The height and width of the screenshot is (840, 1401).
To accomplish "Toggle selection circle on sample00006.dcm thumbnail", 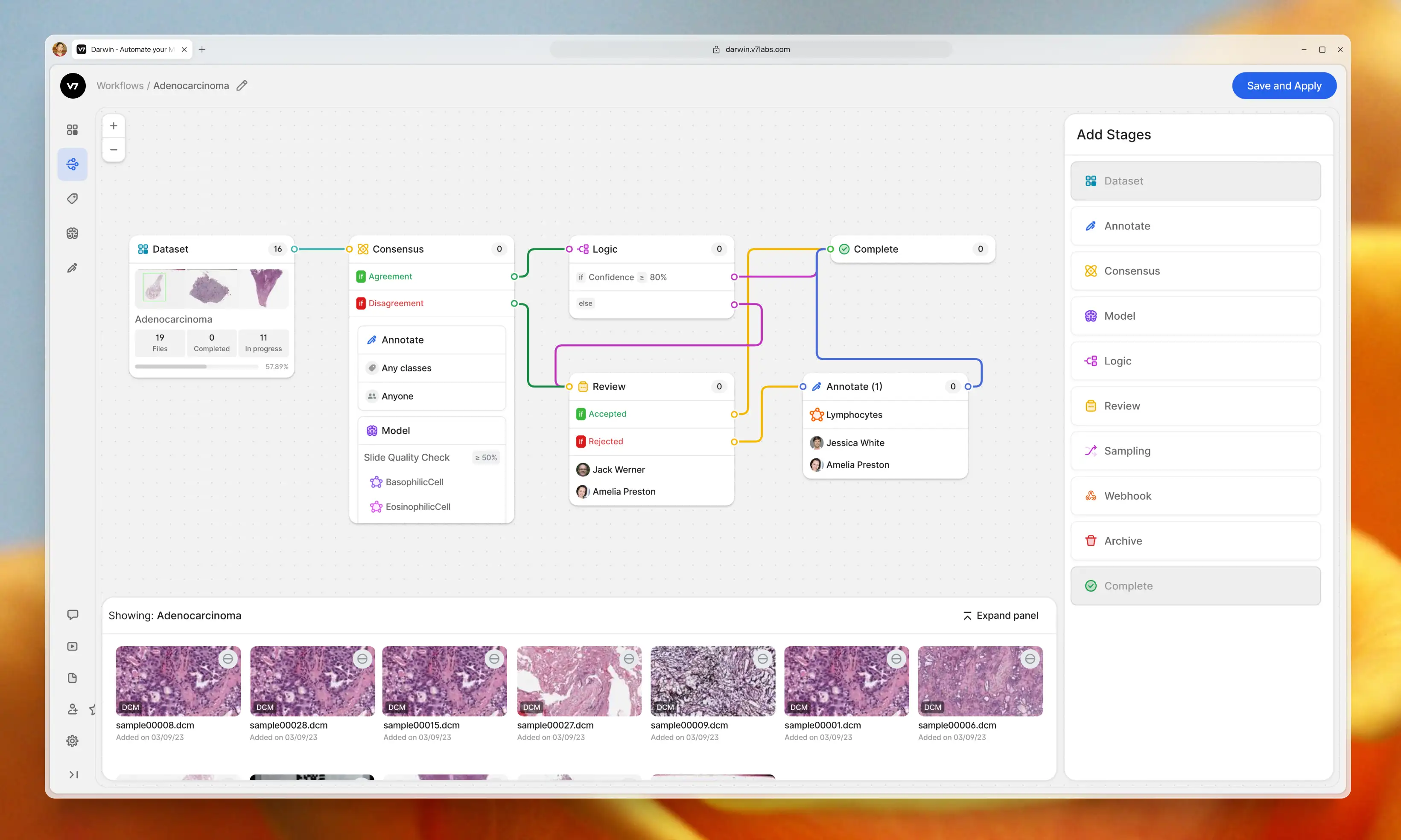I will (x=1030, y=659).
